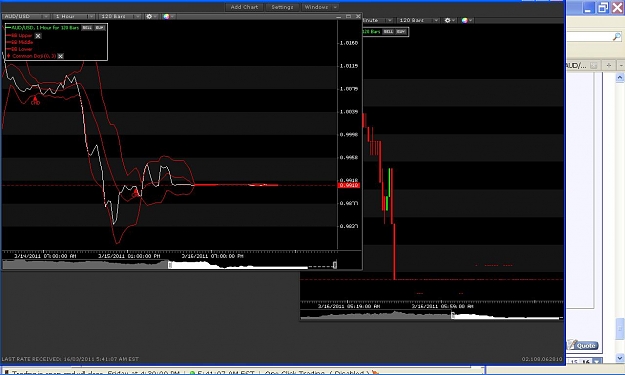Restore down the browser window
625x375 pixels.
click(603, 8)
